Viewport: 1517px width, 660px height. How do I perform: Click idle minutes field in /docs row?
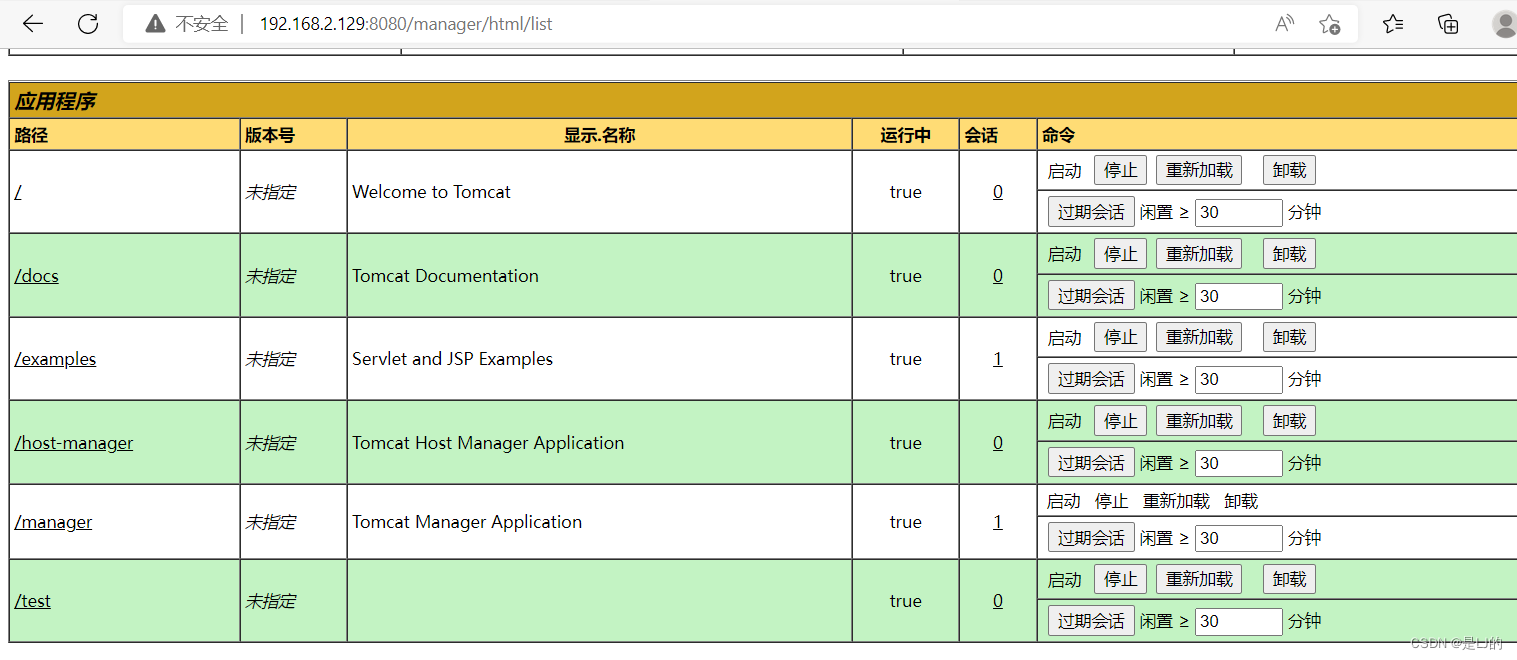coord(1238,297)
